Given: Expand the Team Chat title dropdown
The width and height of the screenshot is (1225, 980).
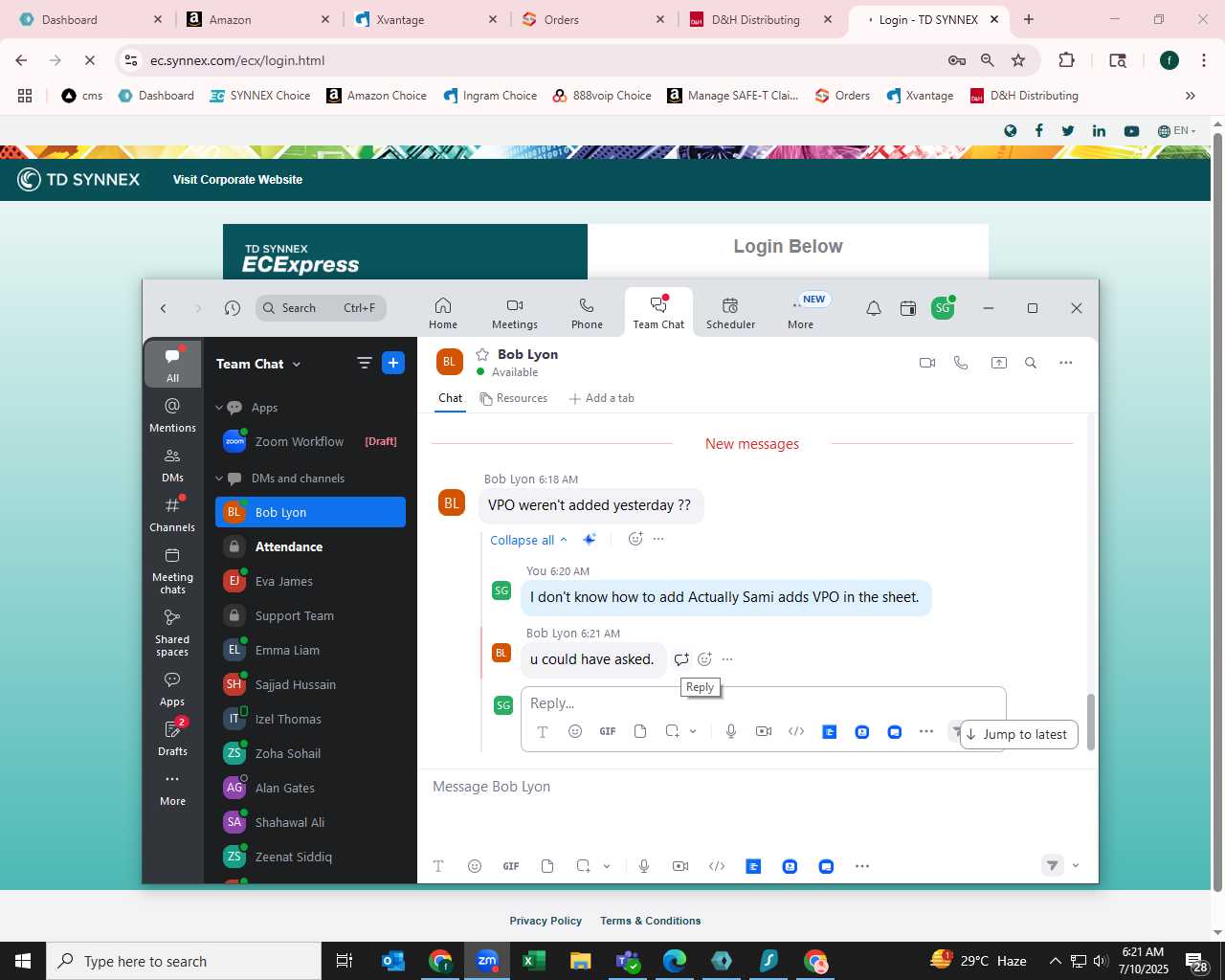Looking at the screenshot, I should [x=258, y=364].
